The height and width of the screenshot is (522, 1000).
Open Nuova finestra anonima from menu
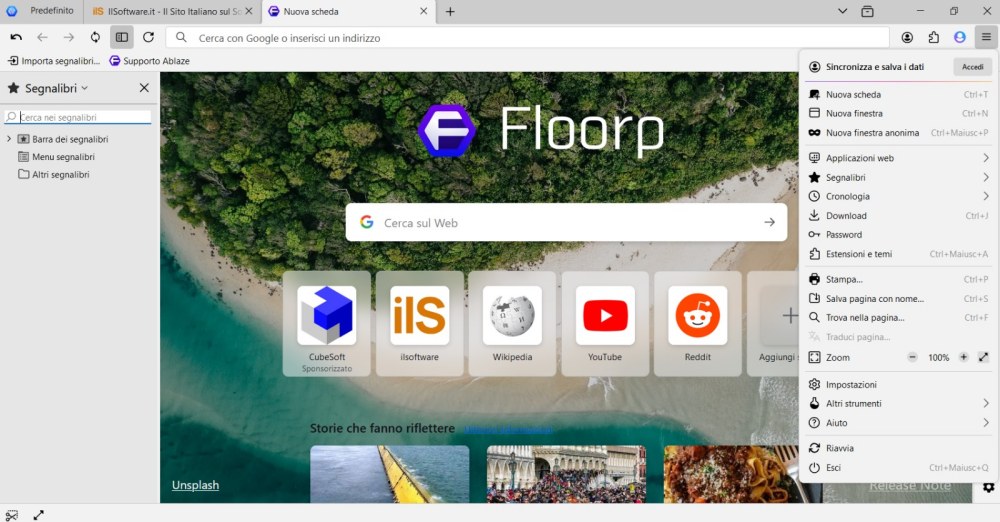[898, 133]
